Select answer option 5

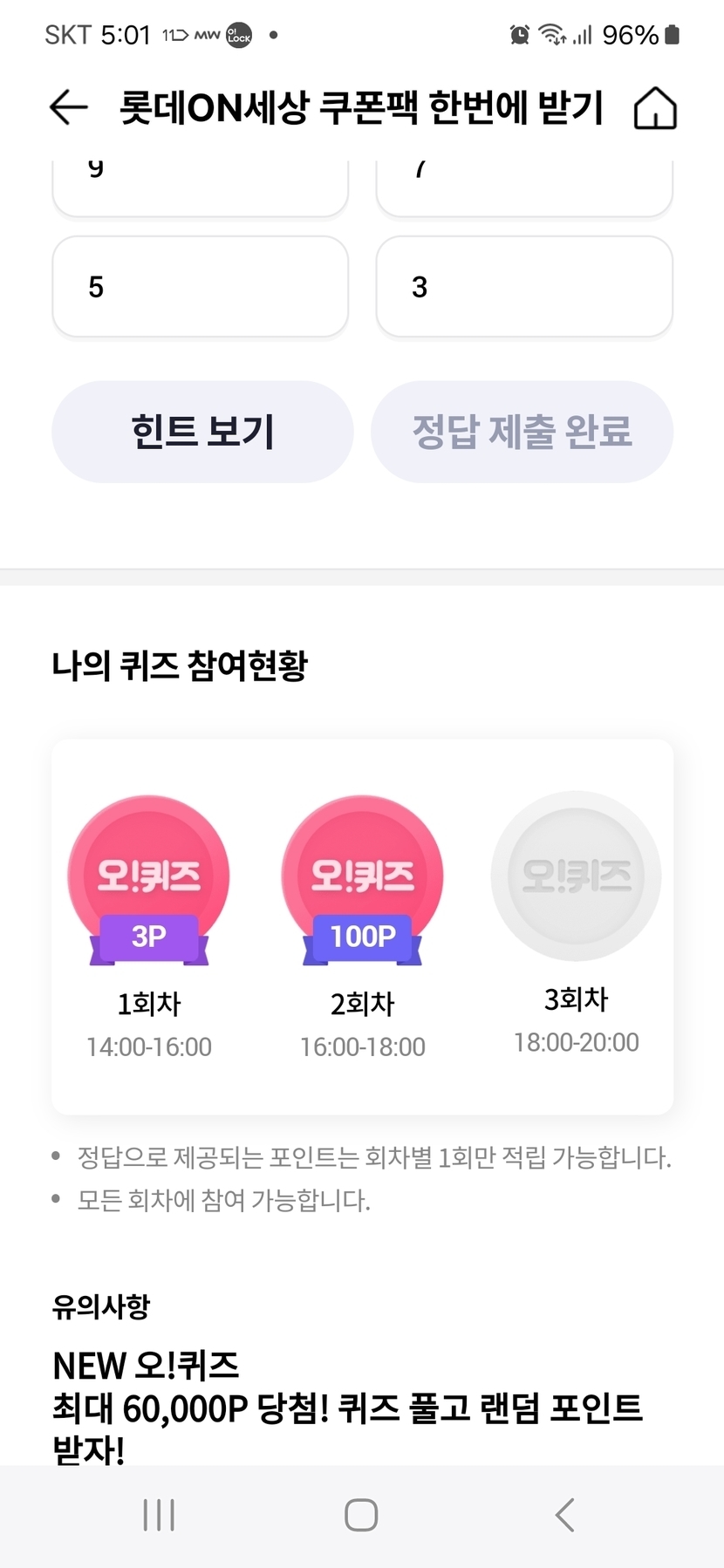(201, 287)
